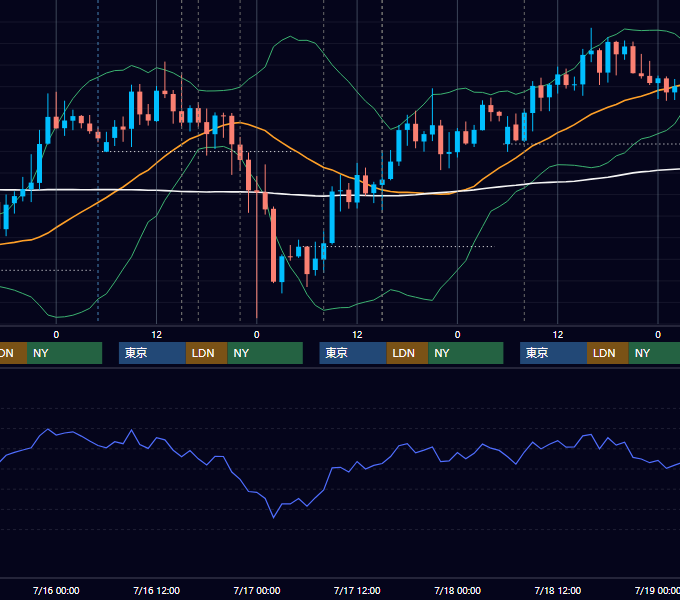Click the LDN session block on 7/18
Screen dimensions: 680x600
pyautogui.click(x=608, y=353)
